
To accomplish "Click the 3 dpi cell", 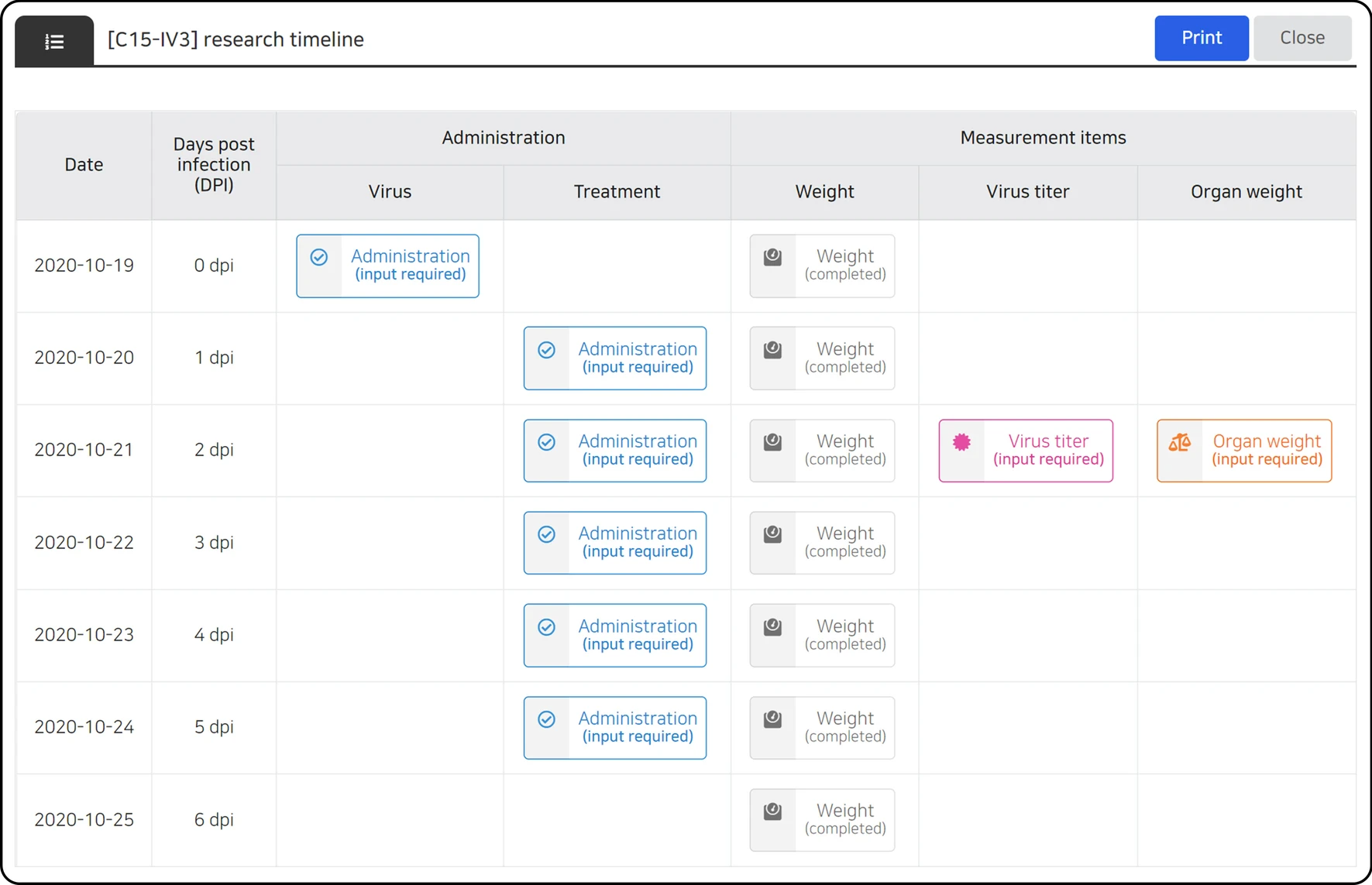I will (x=214, y=543).
